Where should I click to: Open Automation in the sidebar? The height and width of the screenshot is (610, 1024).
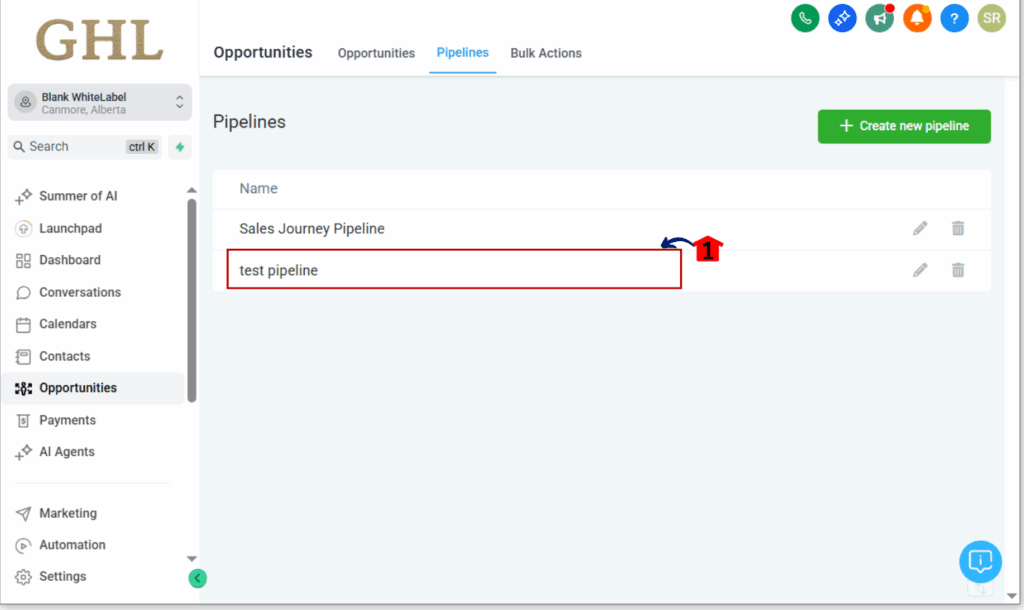(72, 545)
